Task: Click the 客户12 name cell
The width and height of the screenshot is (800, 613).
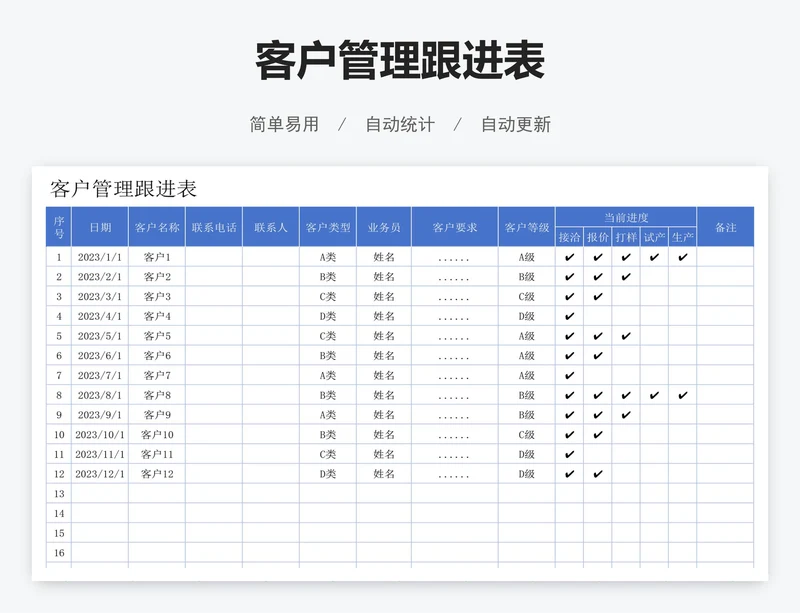Action: pos(157,474)
